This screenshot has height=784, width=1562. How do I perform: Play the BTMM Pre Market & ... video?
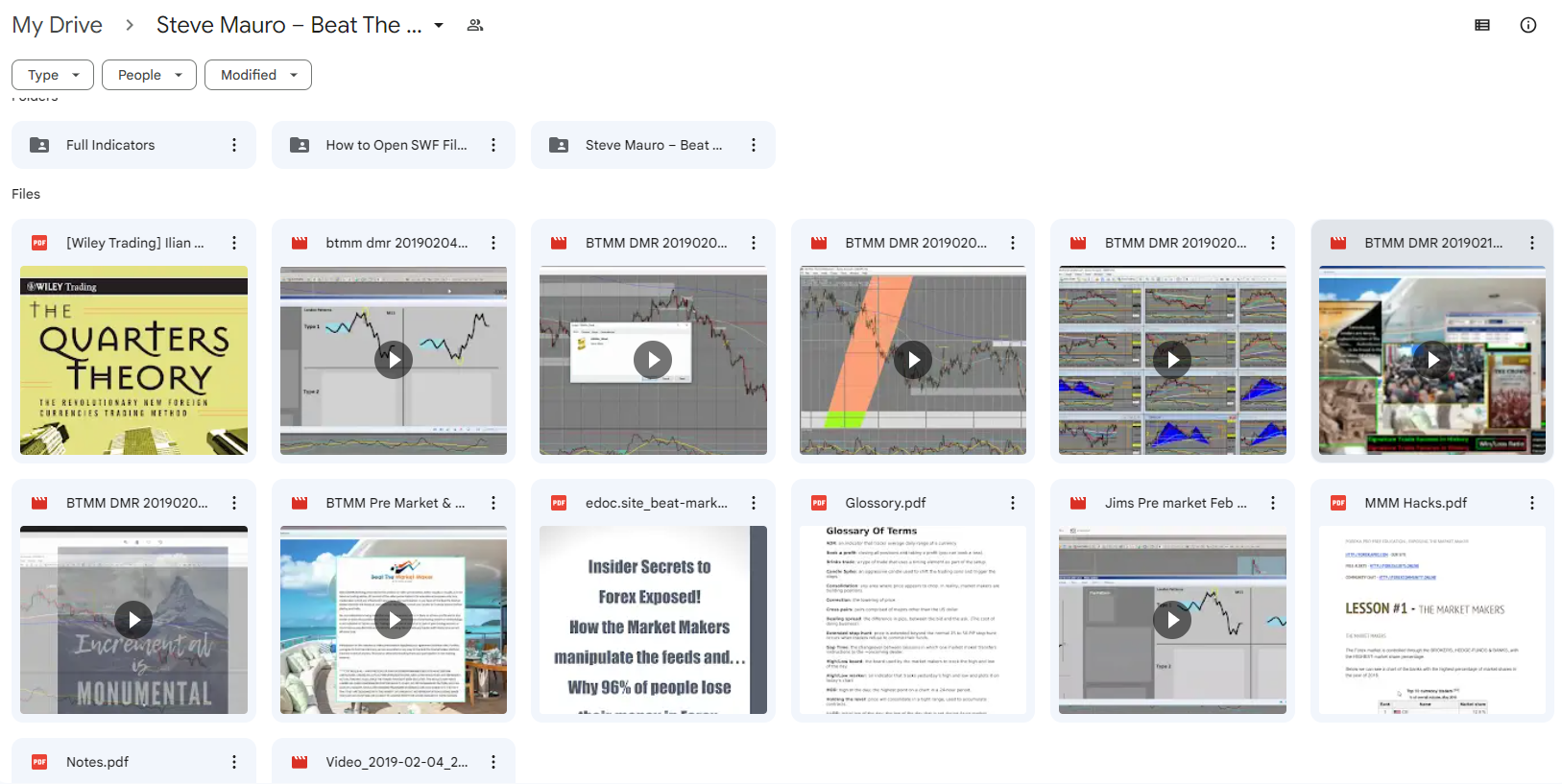[x=394, y=620]
